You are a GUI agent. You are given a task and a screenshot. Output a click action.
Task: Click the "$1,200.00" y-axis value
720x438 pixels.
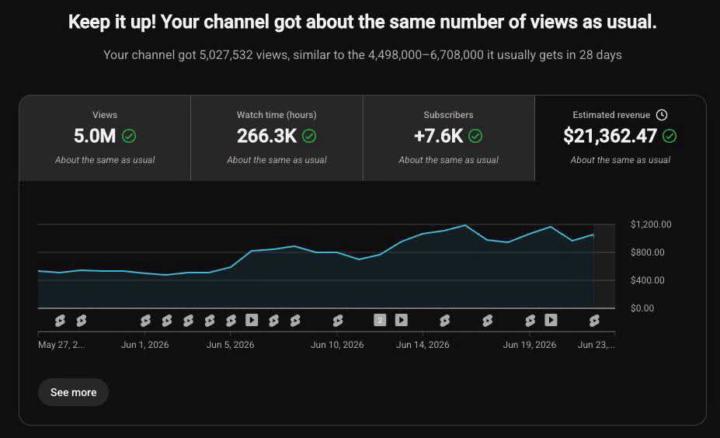pos(651,225)
